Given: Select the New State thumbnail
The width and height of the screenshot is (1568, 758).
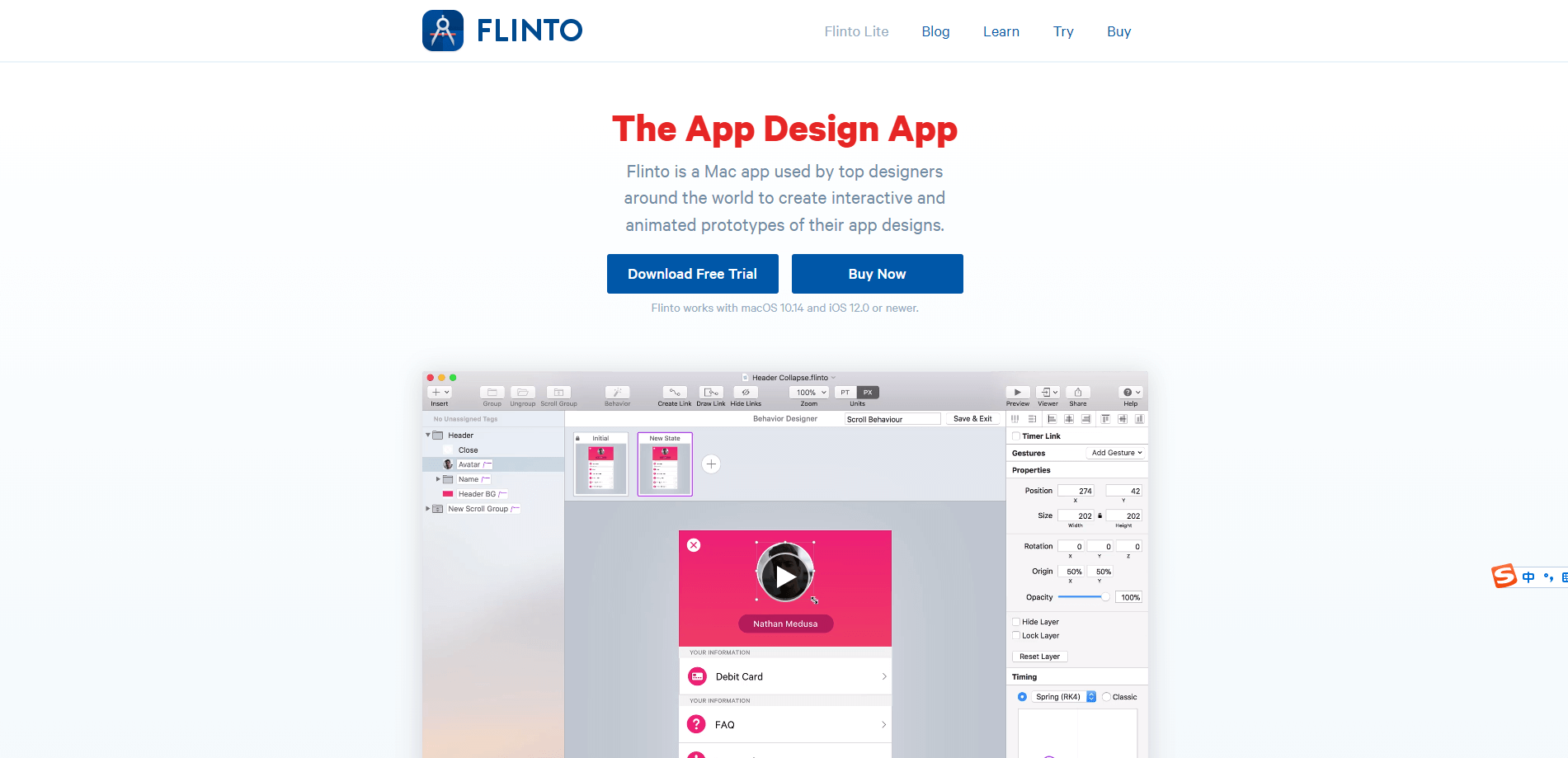Looking at the screenshot, I should pos(665,464).
